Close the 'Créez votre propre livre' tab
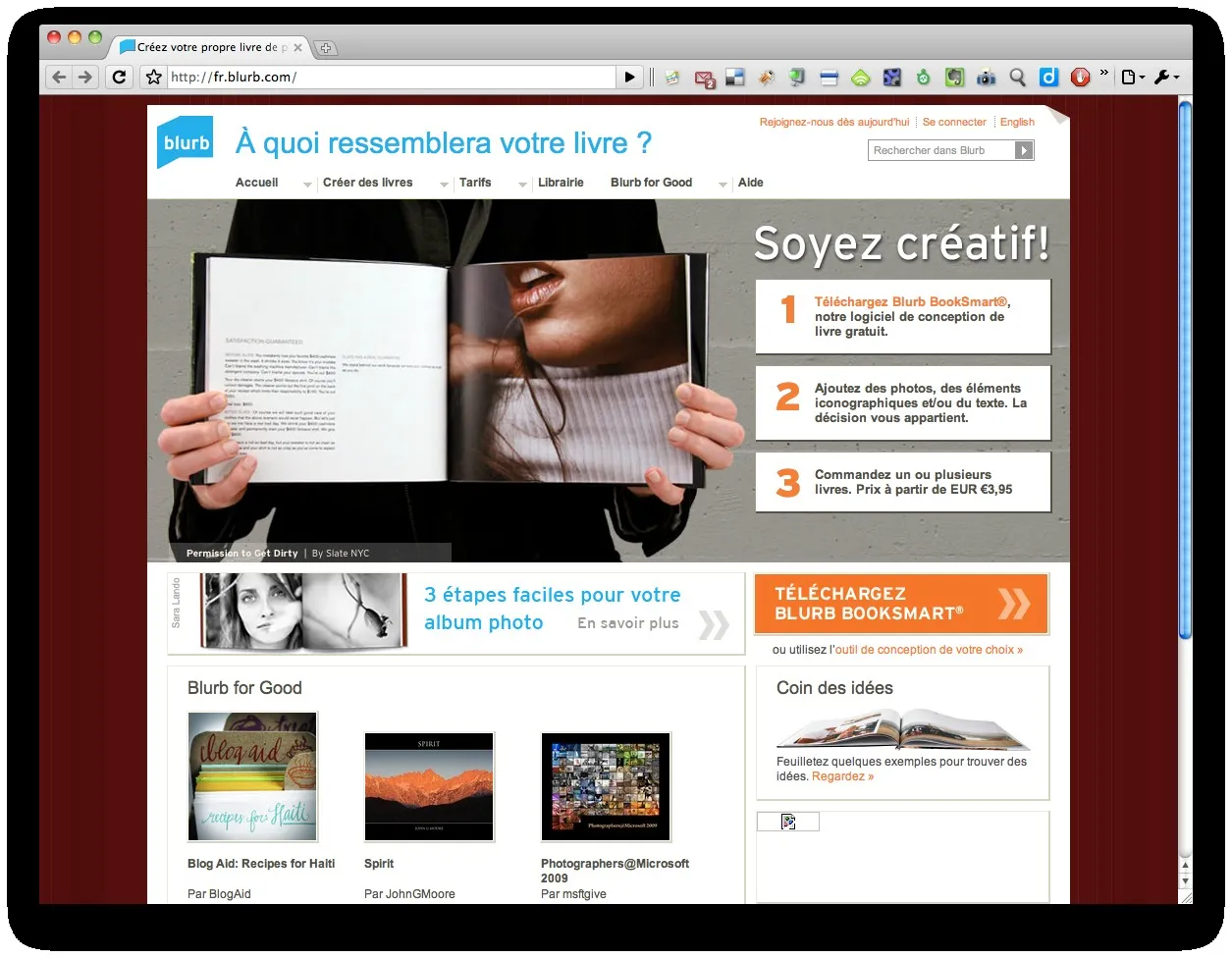The image size is (1232, 958). tap(298, 47)
